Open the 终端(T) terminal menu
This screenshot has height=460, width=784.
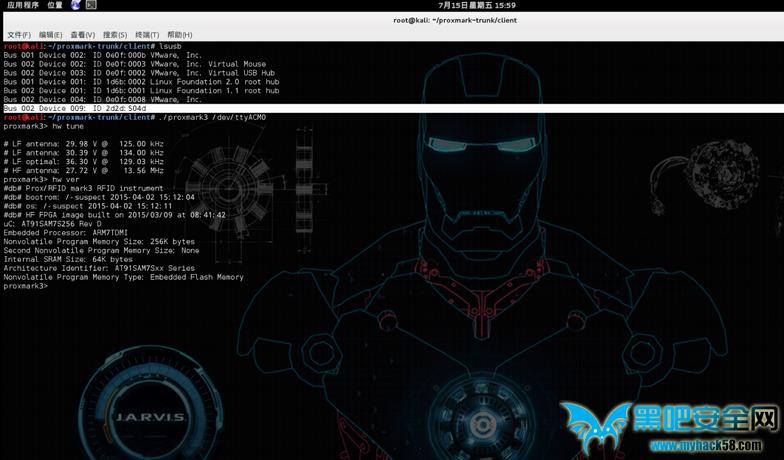pos(147,34)
